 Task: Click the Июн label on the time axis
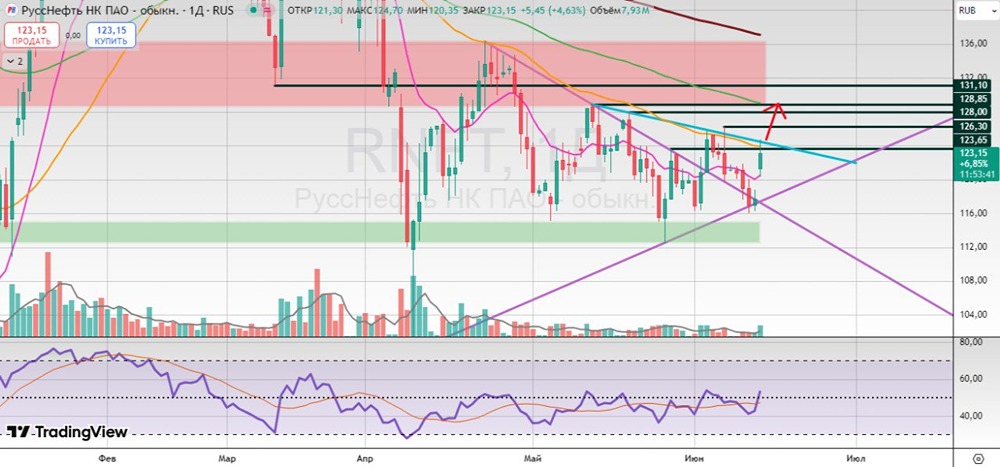[x=693, y=458]
